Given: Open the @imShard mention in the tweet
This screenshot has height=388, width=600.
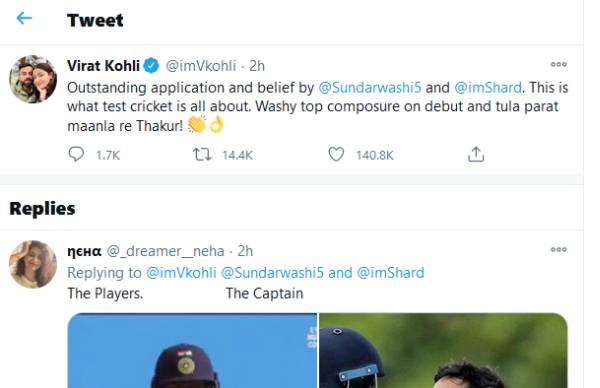Looking at the screenshot, I should (488, 88).
